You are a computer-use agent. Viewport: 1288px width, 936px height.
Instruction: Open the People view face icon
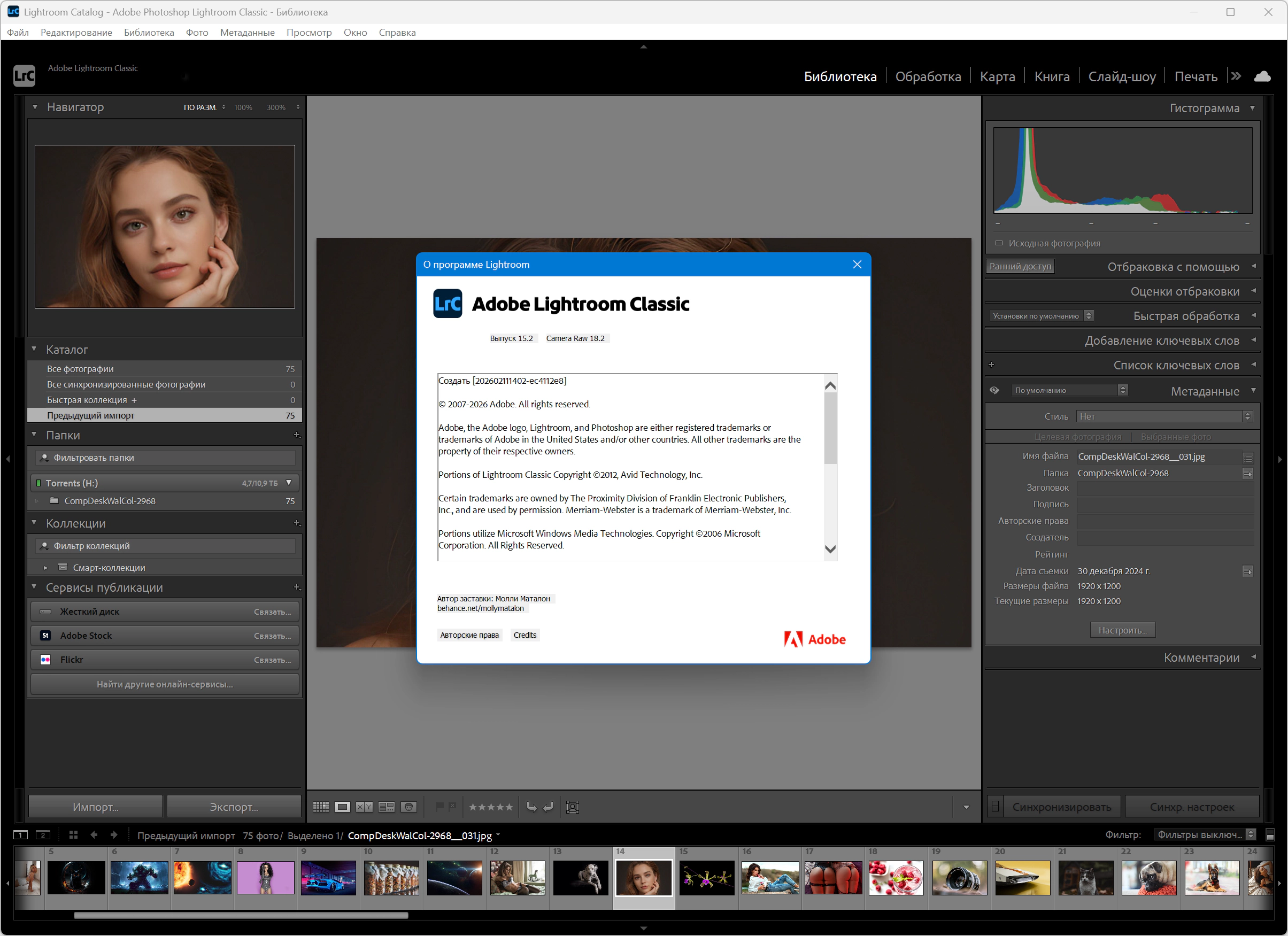pos(408,807)
